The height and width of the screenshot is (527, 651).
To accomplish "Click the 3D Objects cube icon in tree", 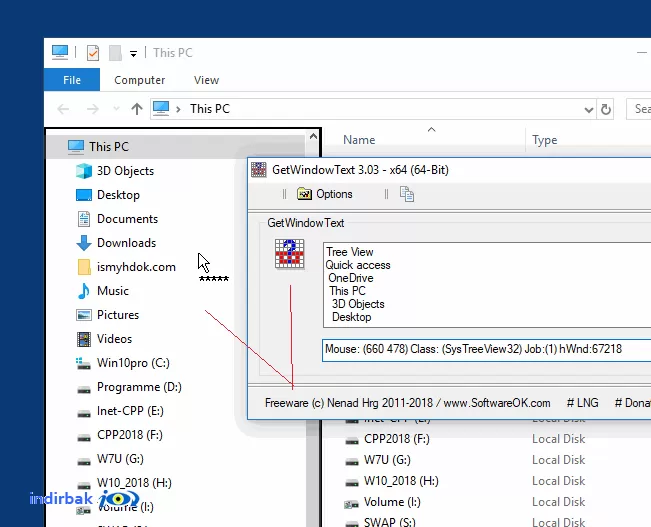I will pos(84,171).
